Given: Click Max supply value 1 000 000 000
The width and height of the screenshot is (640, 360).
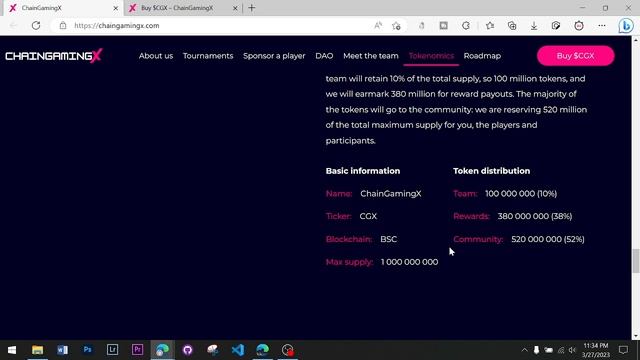Looking at the screenshot, I should (x=409, y=262).
